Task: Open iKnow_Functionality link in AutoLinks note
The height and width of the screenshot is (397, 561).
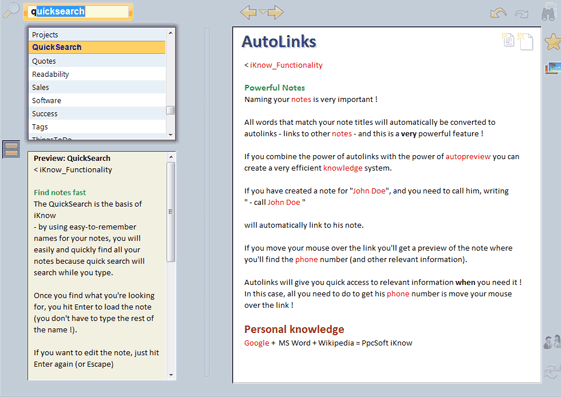Action: click(286, 65)
